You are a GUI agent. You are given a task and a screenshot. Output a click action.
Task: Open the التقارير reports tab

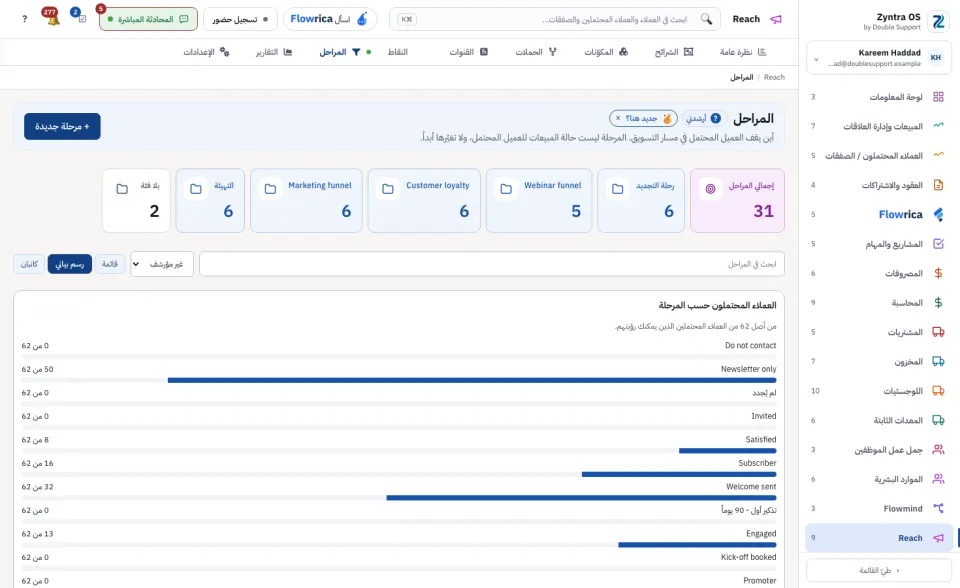[x=274, y=52]
